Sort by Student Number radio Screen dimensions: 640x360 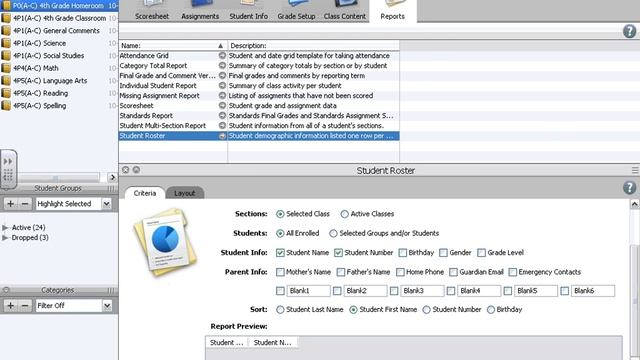427,310
